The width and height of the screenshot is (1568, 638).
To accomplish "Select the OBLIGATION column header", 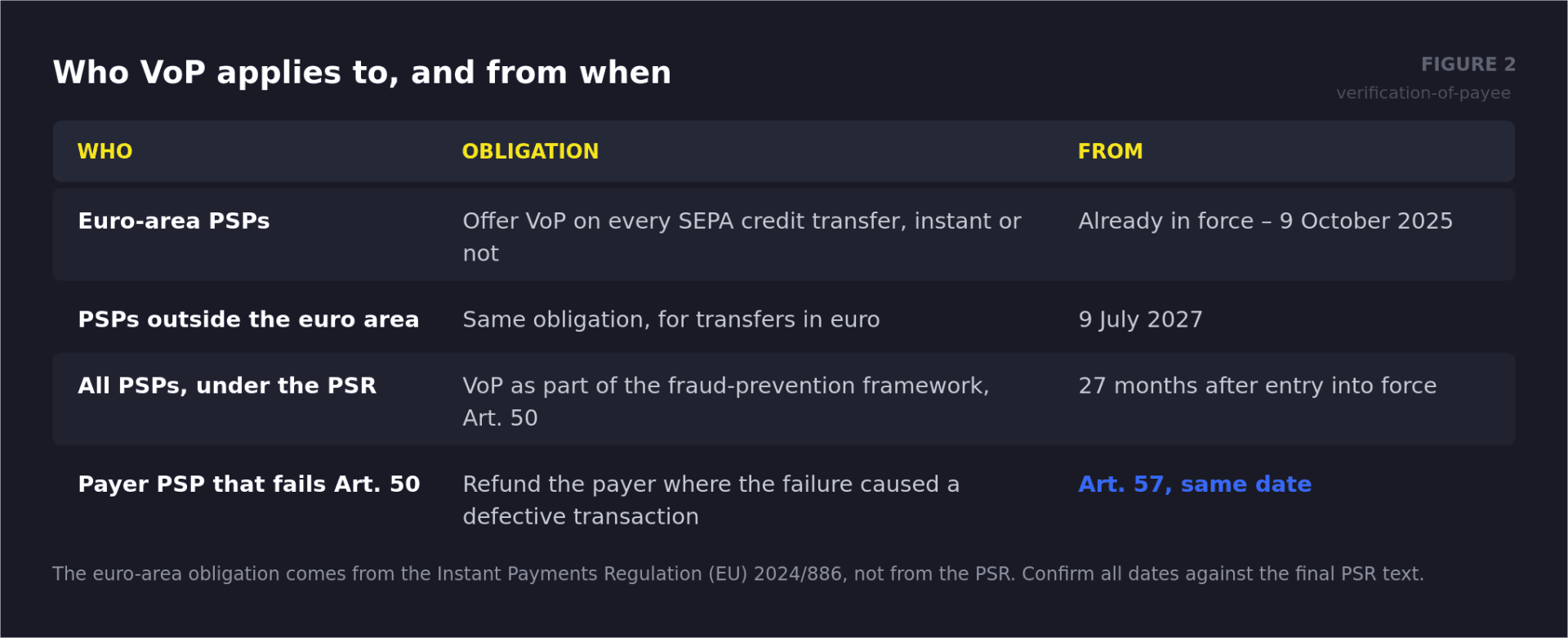I will coord(530,151).
